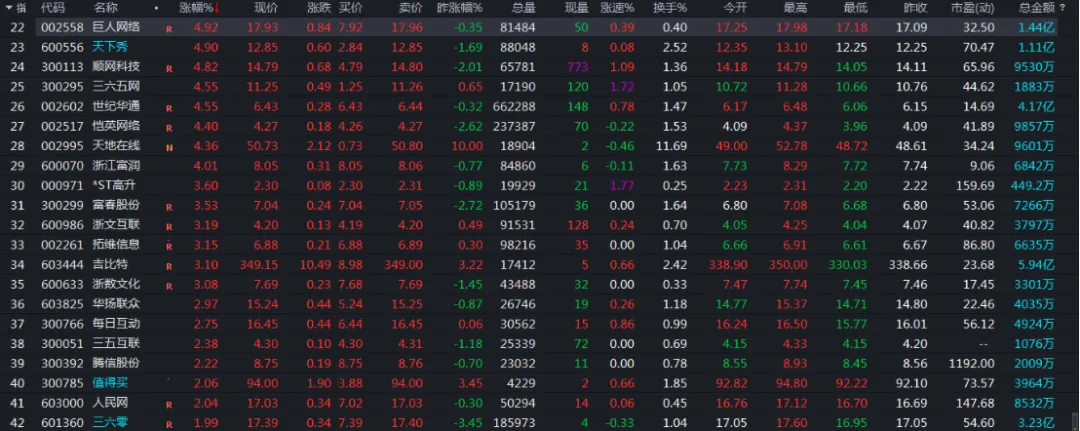
Task: Sort by the 买价 column header
Action: [x=351, y=8]
